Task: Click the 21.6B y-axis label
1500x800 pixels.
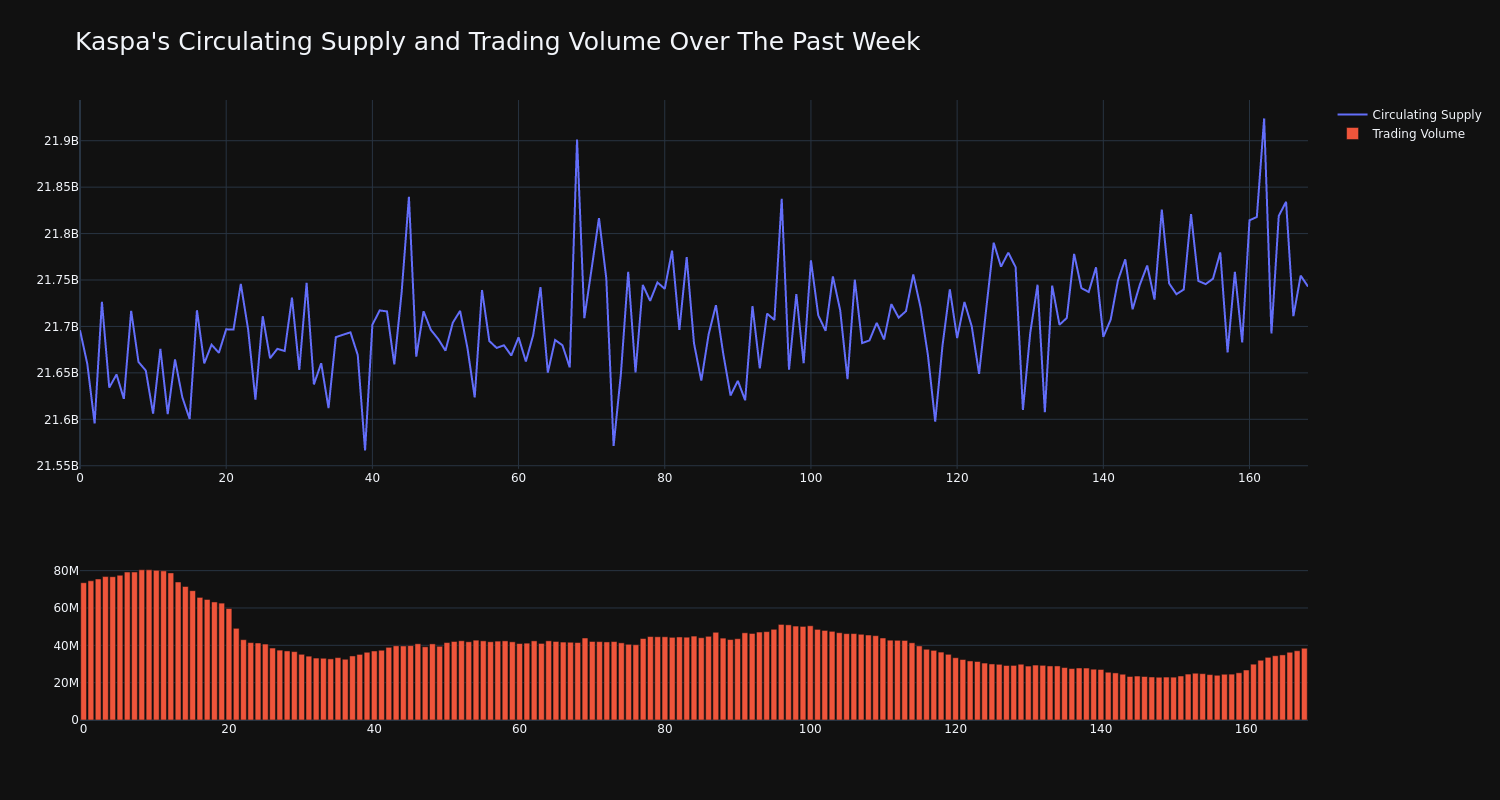Action: (x=60, y=420)
